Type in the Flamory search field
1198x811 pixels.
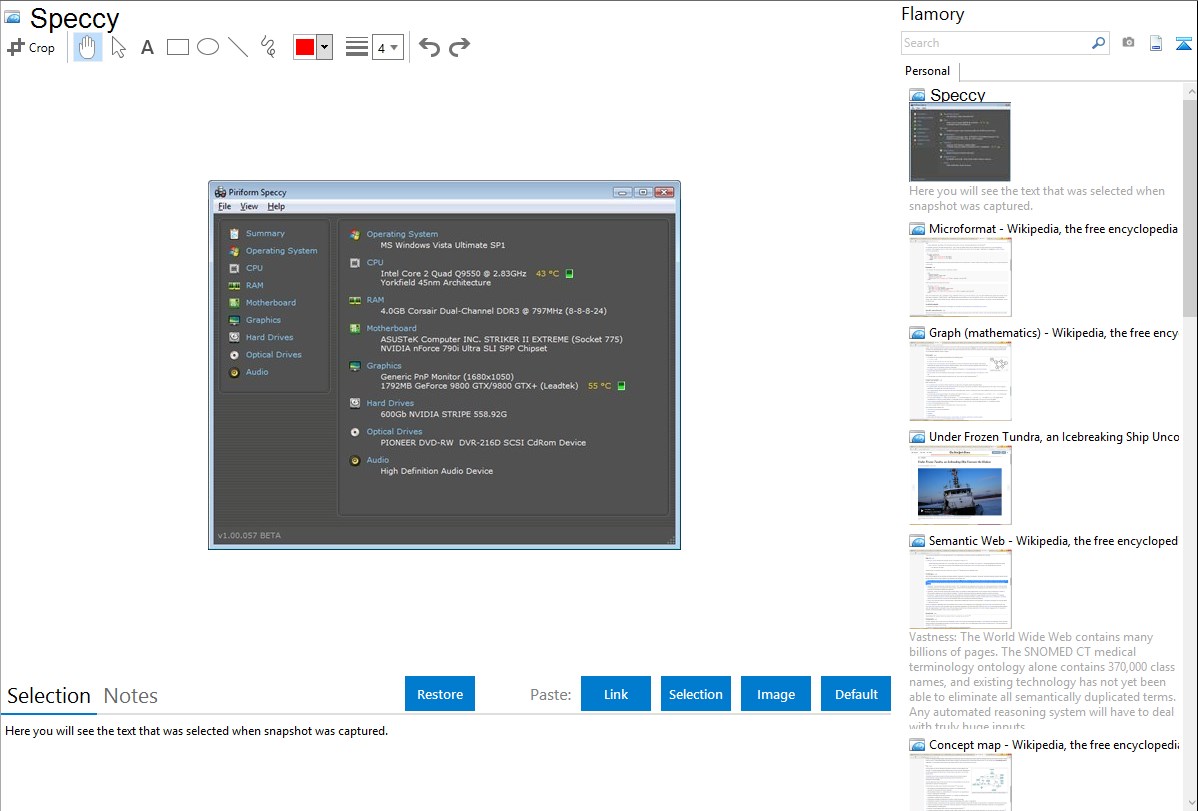995,43
